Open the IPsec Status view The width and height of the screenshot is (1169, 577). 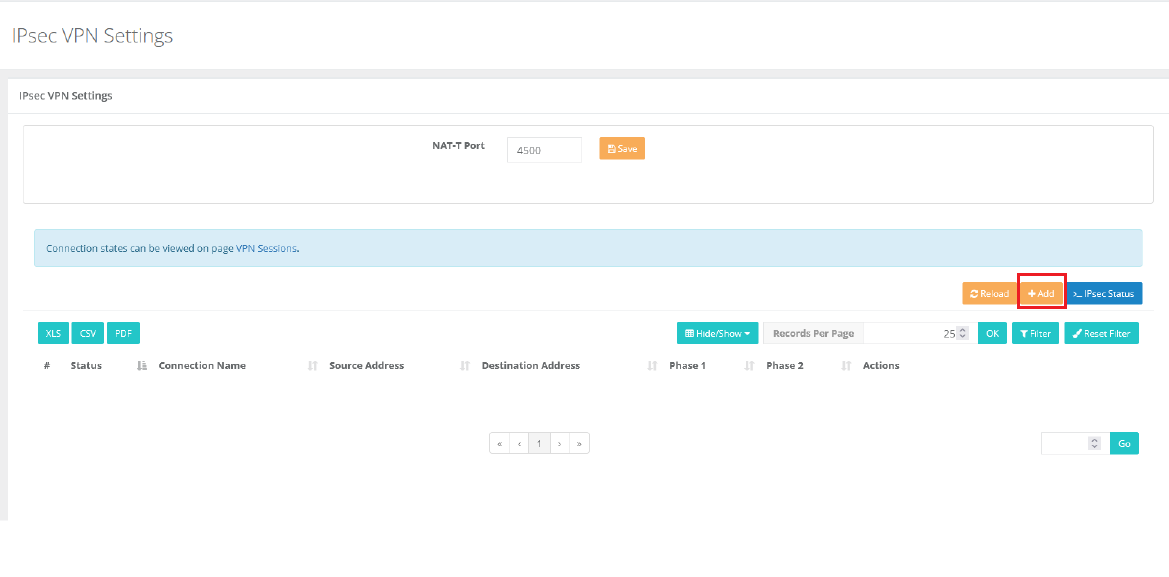coord(1104,294)
